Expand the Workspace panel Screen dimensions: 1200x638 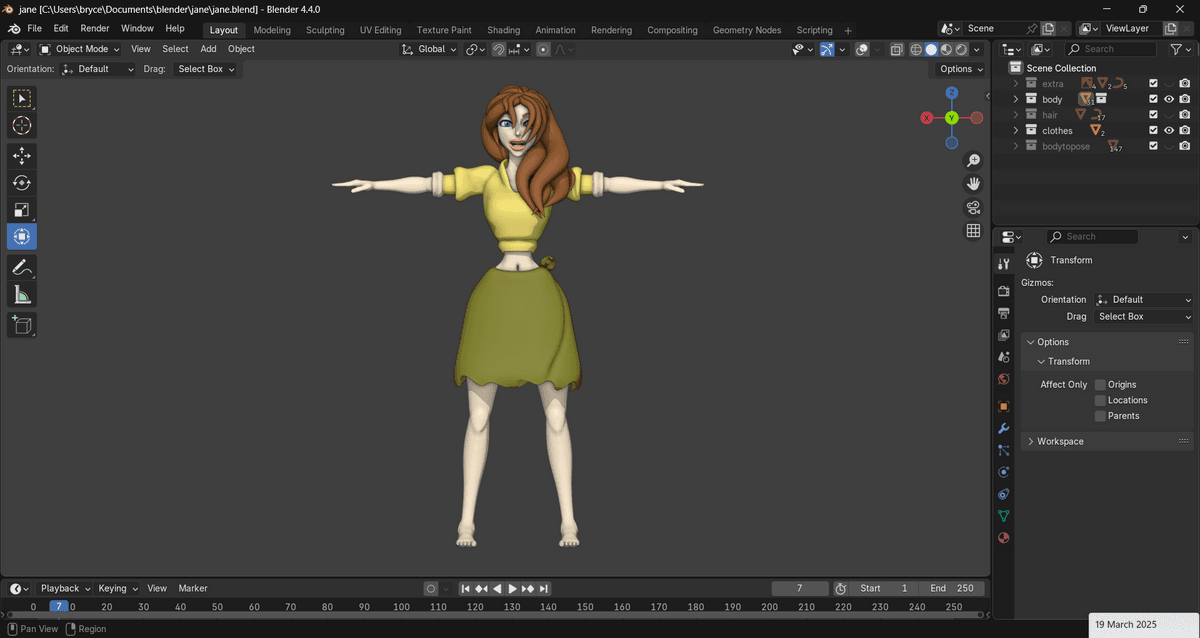click(1060, 441)
